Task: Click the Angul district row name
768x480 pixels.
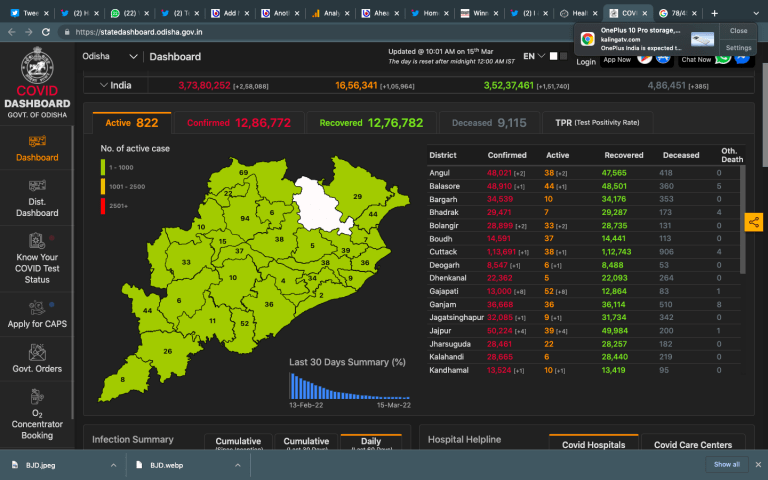Action: click(x=439, y=173)
